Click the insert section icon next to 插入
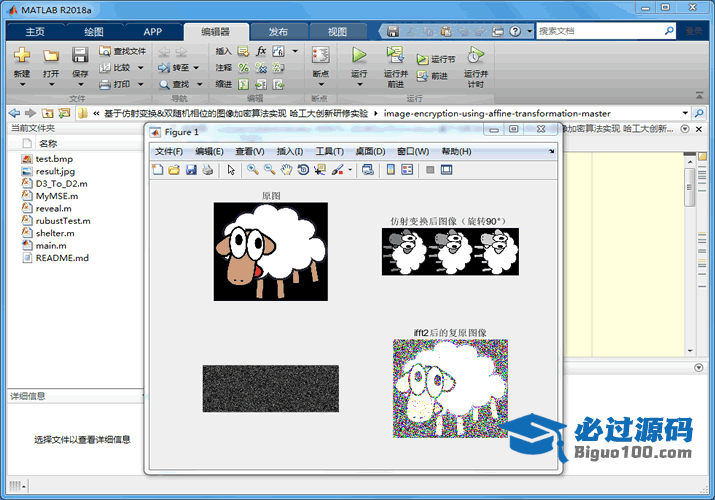The height and width of the screenshot is (500, 715). (x=243, y=51)
